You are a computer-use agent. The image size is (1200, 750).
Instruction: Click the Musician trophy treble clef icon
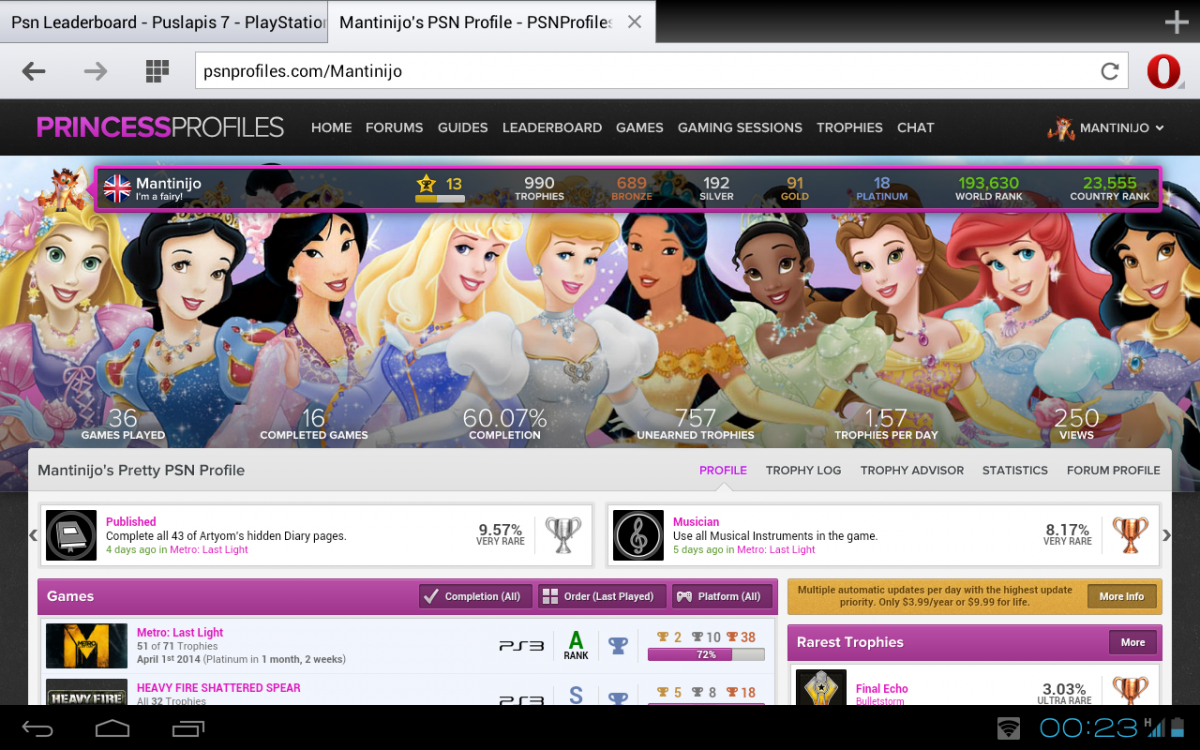click(x=638, y=535)
